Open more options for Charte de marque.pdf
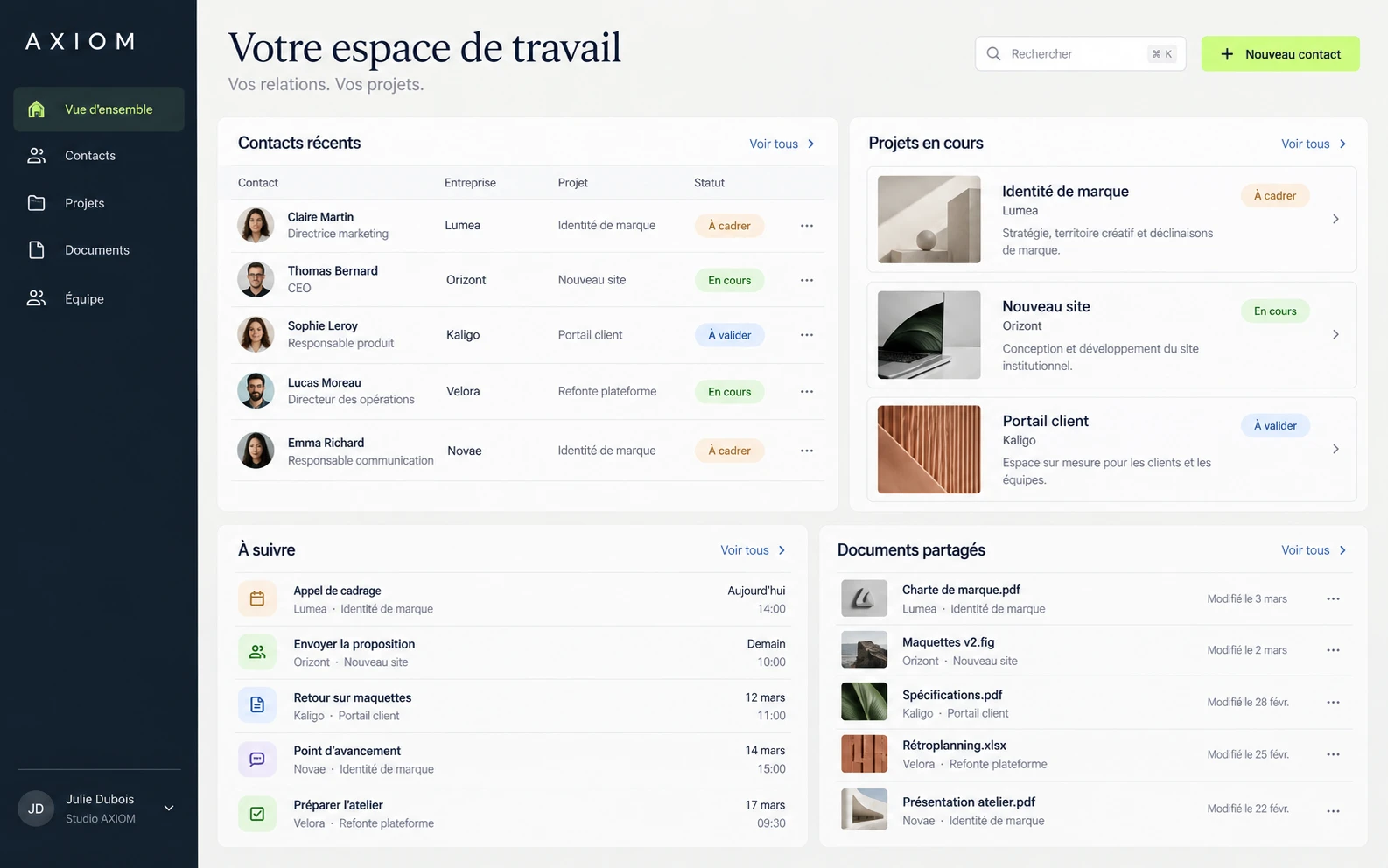The height and width of the screenshot is (868, 1388). (x=1333, y=599)
